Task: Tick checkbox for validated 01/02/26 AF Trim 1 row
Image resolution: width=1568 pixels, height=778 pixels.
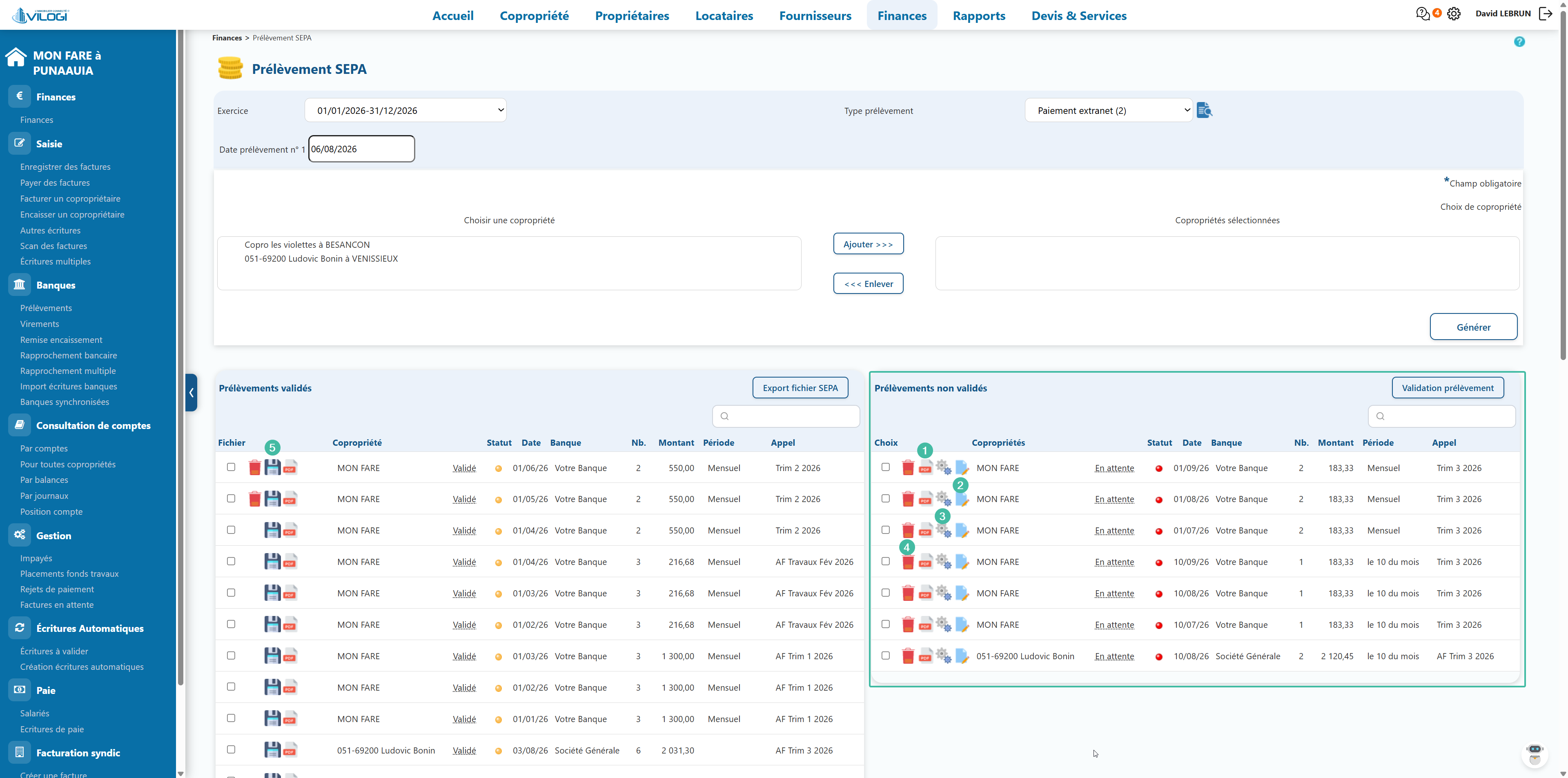Action: (231, 687)
